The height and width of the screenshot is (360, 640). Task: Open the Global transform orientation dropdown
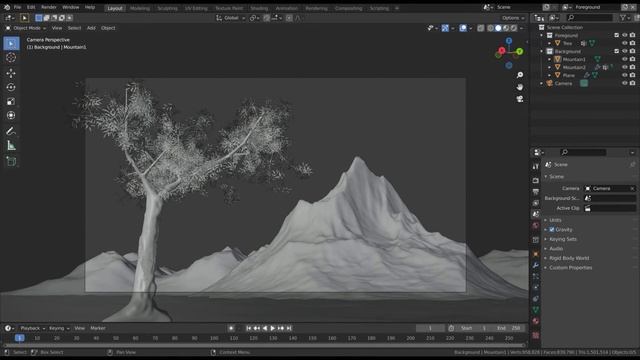pos(231,18)
